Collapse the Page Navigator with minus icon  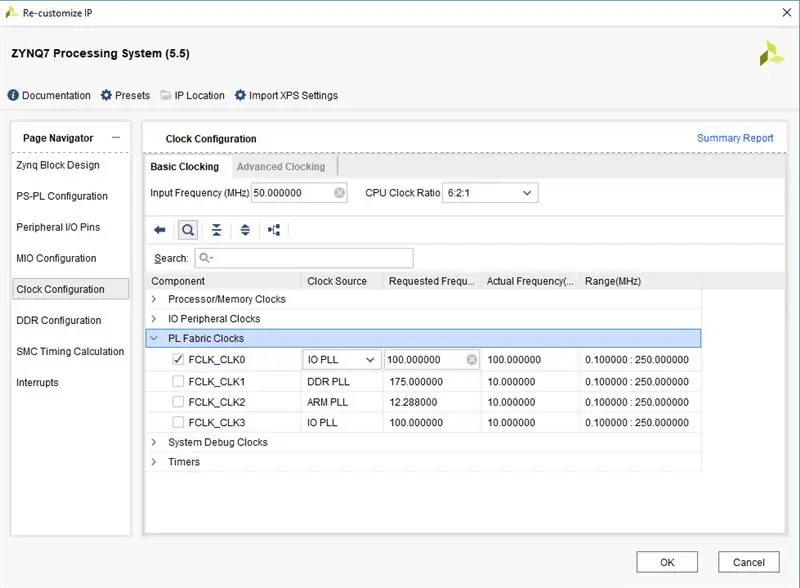click(x=116, y=138)
